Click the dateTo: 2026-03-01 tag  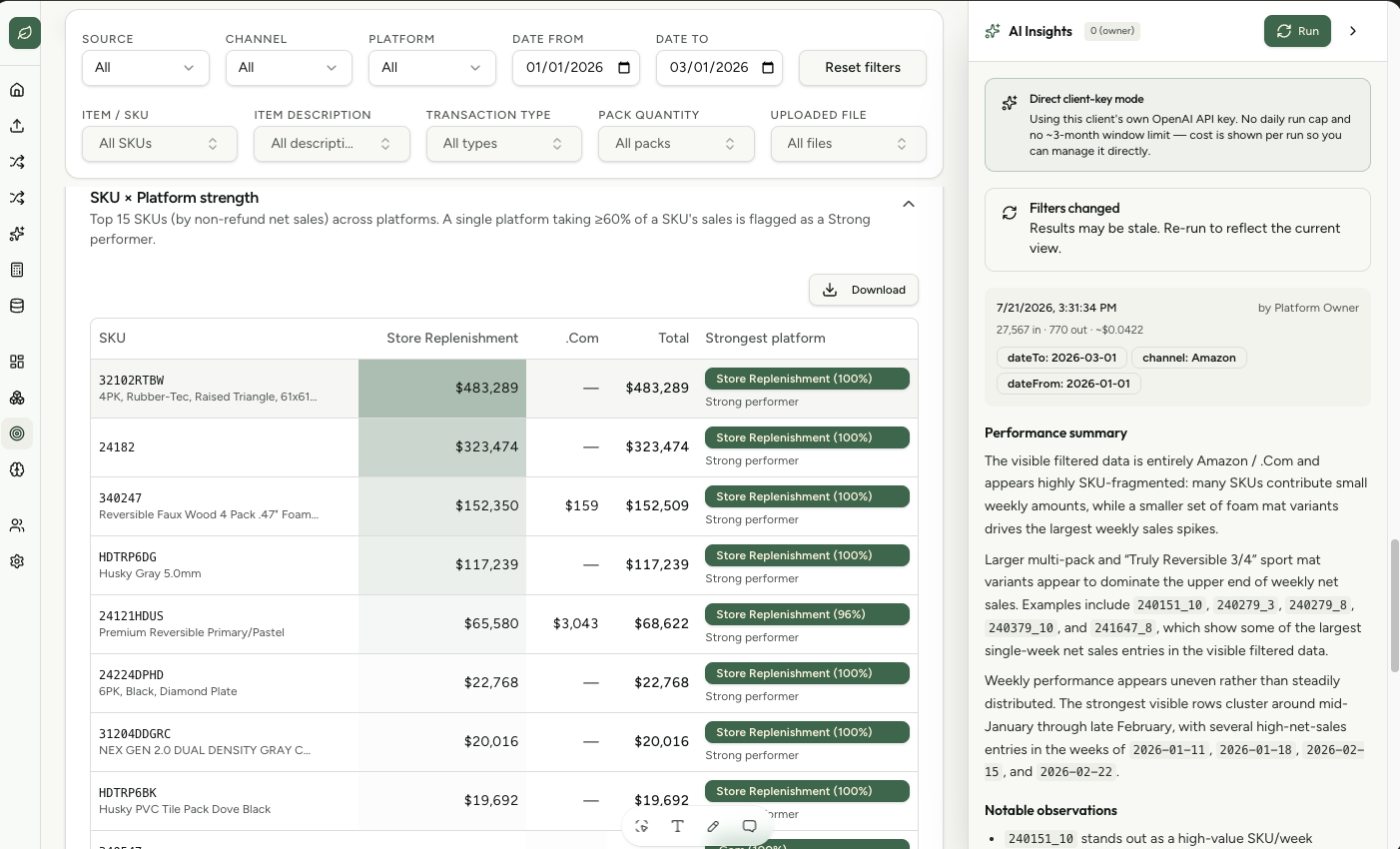click(x=1062, y=358)
